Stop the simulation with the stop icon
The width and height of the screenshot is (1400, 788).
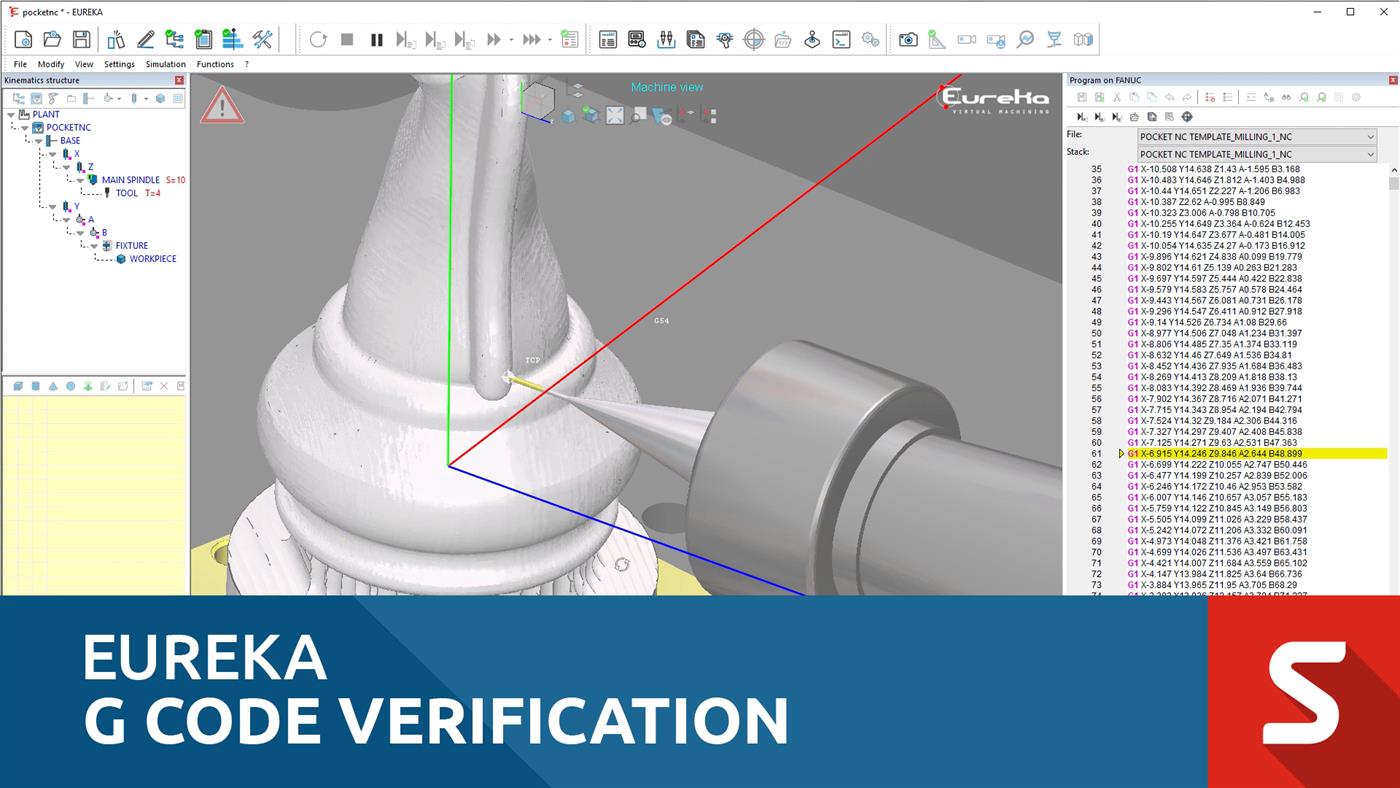point(347,40)
